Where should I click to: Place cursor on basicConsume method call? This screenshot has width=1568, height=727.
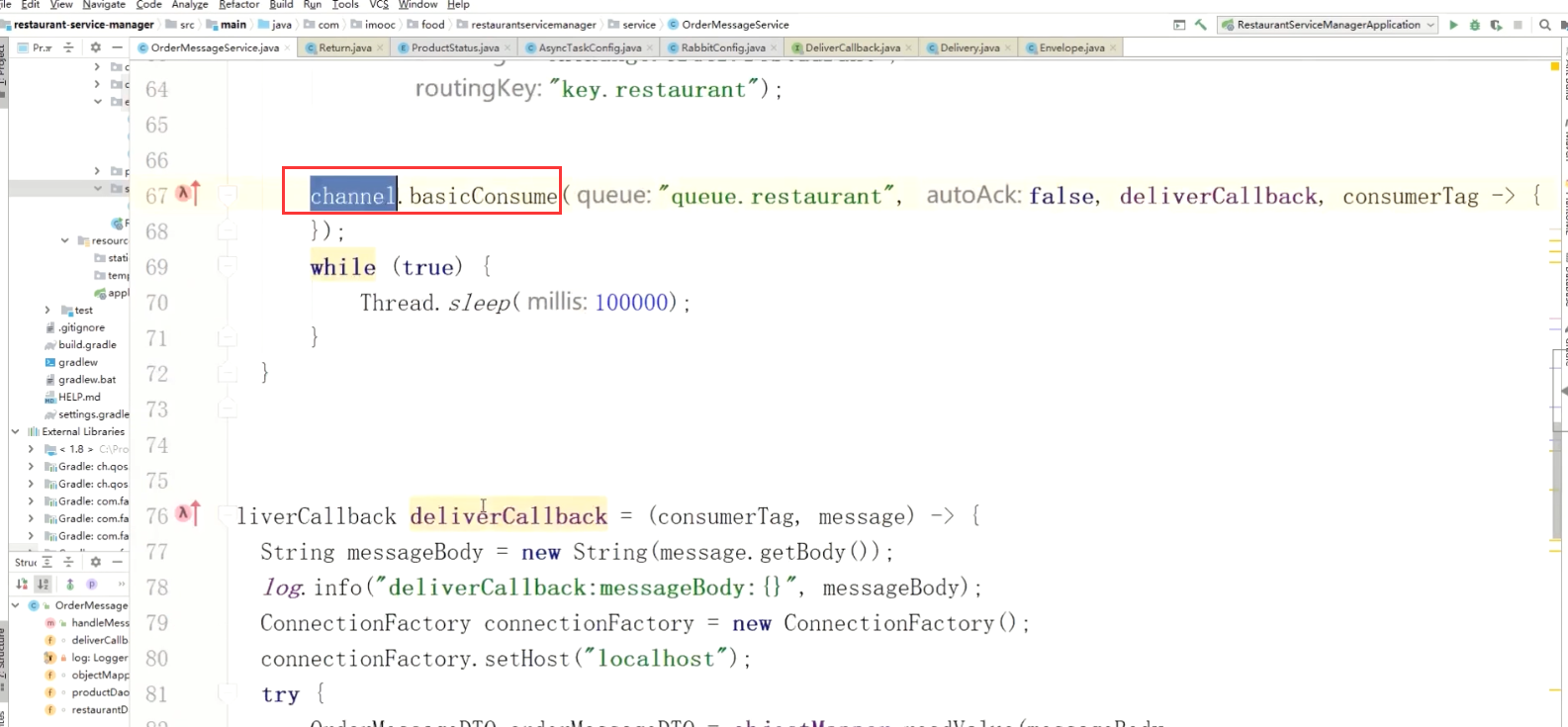pyautogui.click(x=484, y=196)
